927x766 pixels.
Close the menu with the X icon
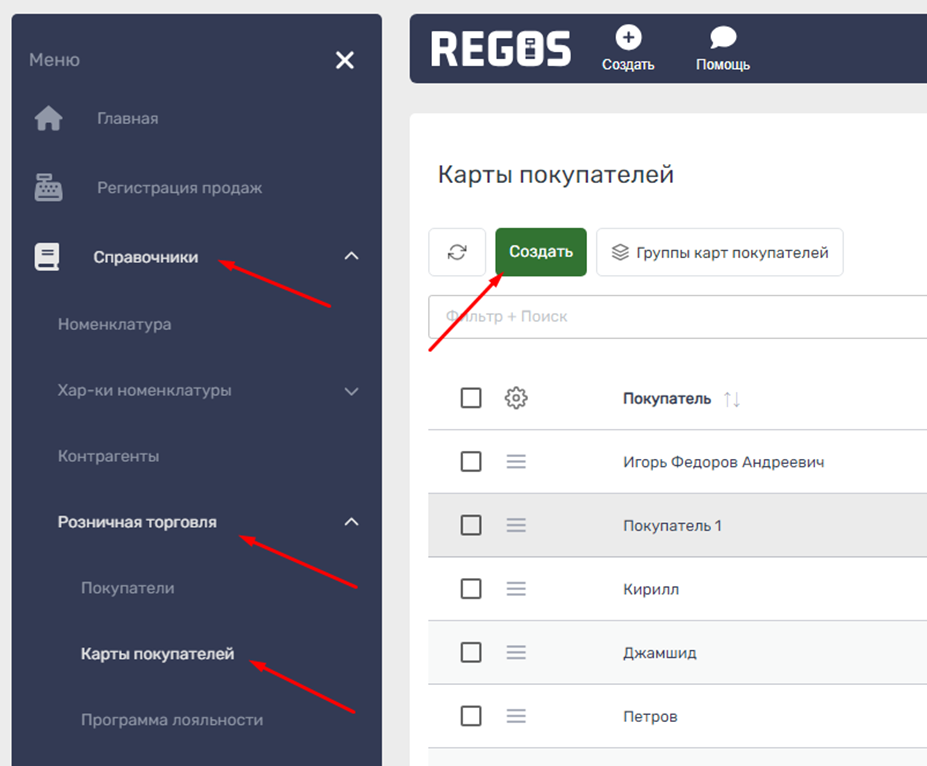[x=345, y=61]
